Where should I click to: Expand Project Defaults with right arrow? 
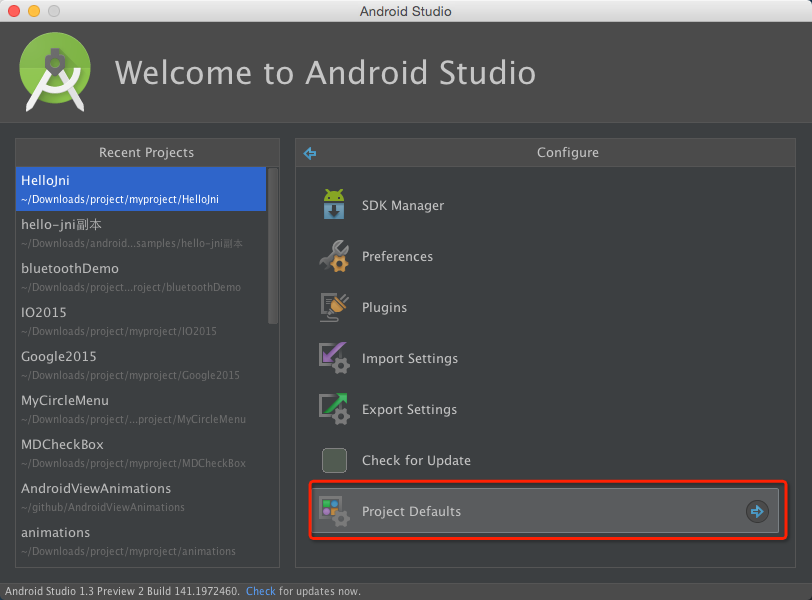click(x=757, y=511)
